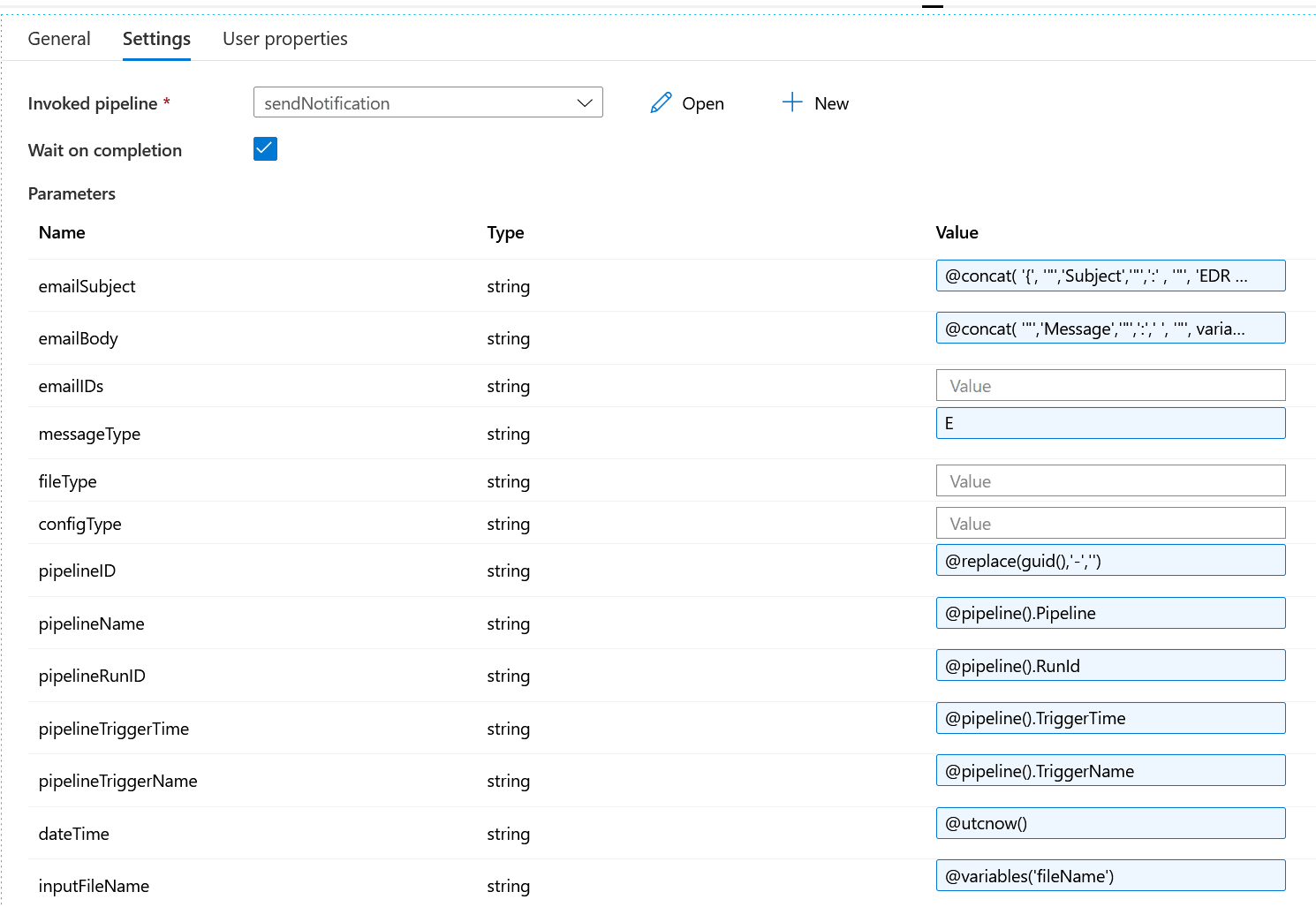The height and width of the screenshot is (907, 1316).
Task: Click the pipelineID value field
Action: [1110, 561]
